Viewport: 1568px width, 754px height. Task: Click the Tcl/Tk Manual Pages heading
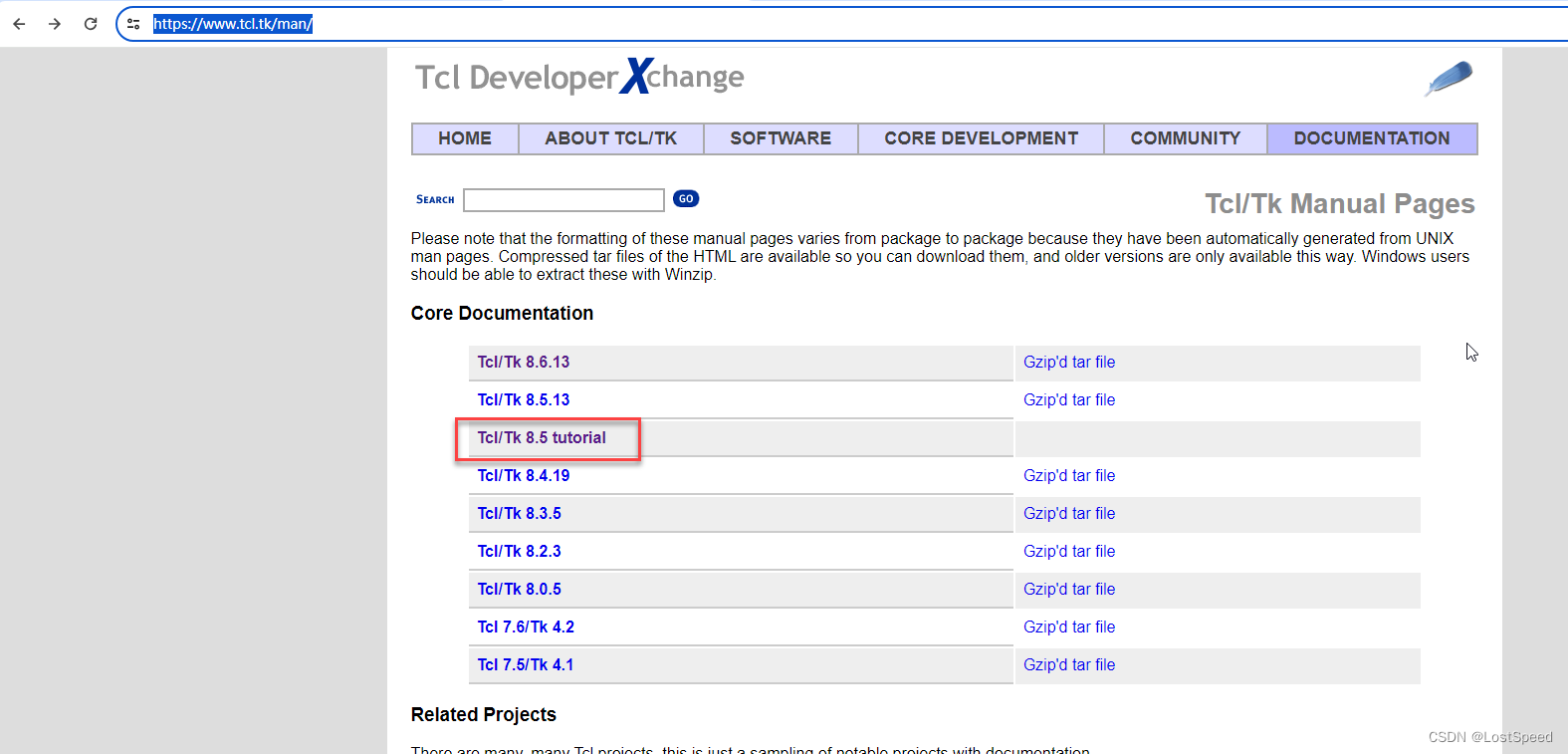click(1340, 204)
